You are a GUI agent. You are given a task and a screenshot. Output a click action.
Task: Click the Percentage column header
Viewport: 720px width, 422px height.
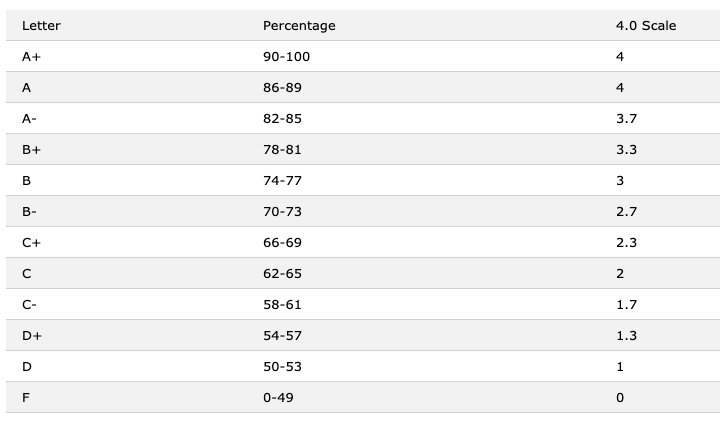click(299, 26)
